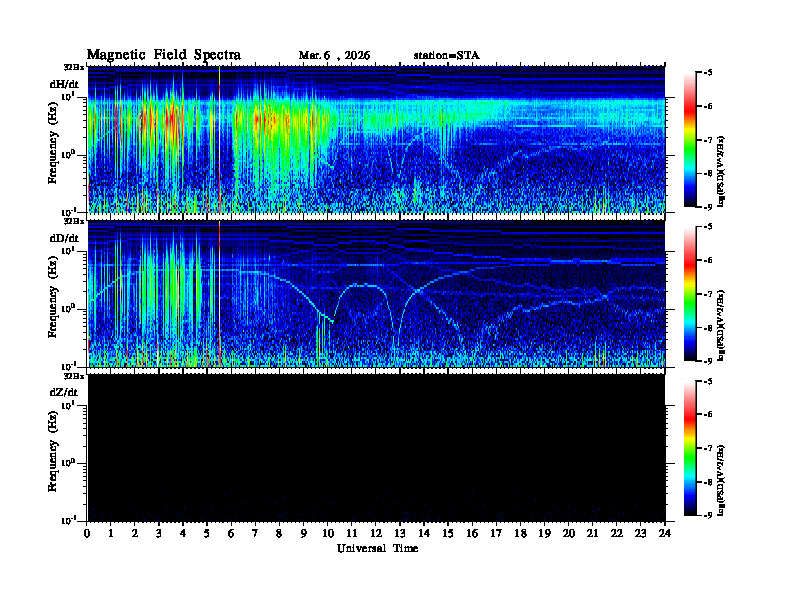This screenshot has height=612, width=792.
Task: Click hour tick label 8 on time axis
Action: pyautogui.click(x=279, y=534)
